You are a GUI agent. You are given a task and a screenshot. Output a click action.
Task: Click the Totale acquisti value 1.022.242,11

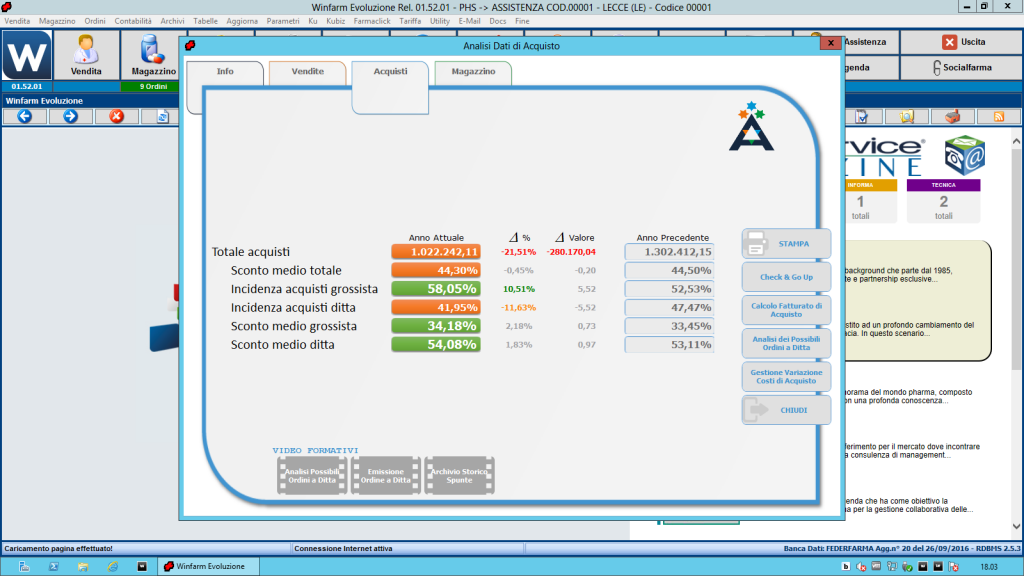(x=436, y=252)
